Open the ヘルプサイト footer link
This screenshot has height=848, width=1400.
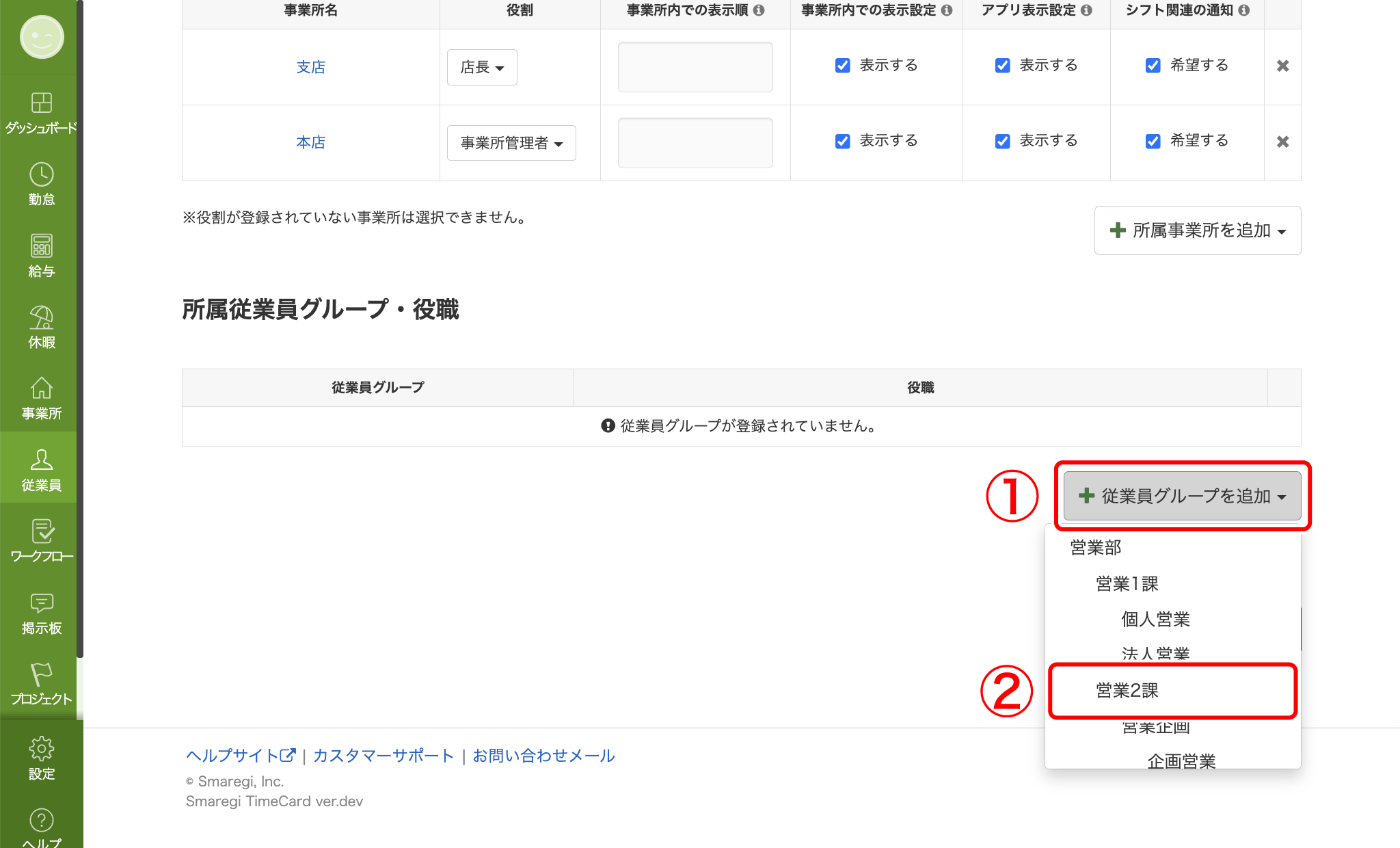click(241, 756)
